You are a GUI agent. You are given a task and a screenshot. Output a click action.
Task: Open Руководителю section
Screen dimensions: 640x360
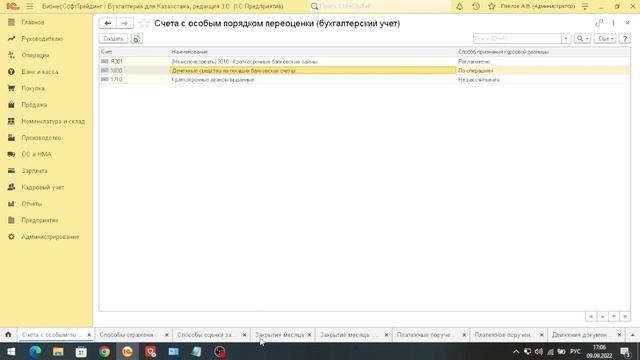(x=42, y=39)
